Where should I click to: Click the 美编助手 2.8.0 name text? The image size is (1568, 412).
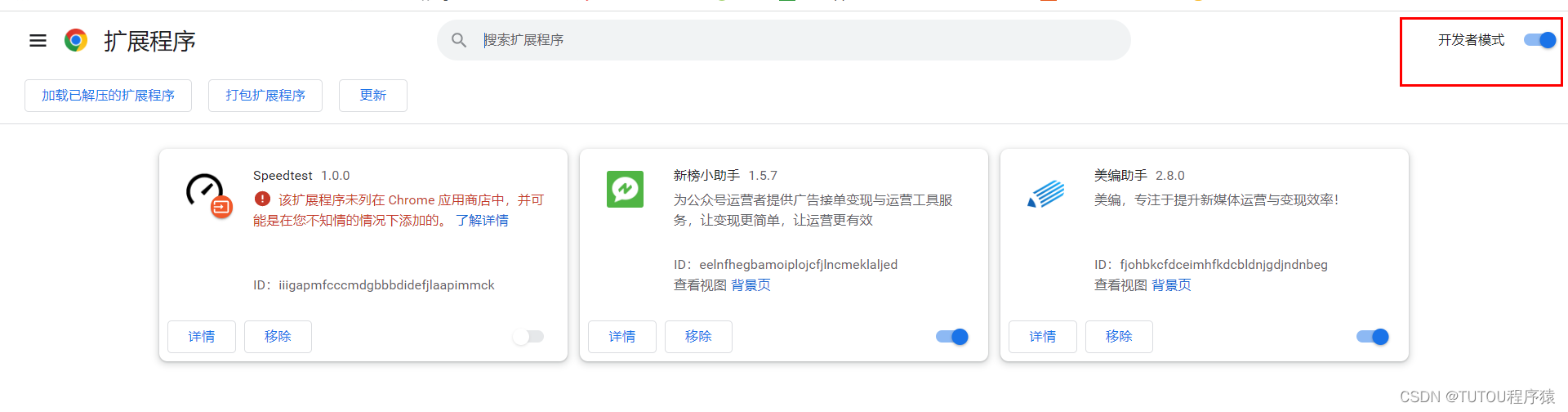(x=1139, y=176)
